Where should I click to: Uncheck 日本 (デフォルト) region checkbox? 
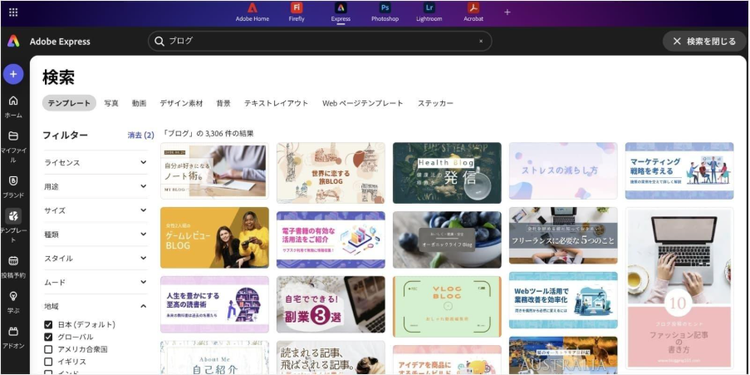click(x=48, y=325)
